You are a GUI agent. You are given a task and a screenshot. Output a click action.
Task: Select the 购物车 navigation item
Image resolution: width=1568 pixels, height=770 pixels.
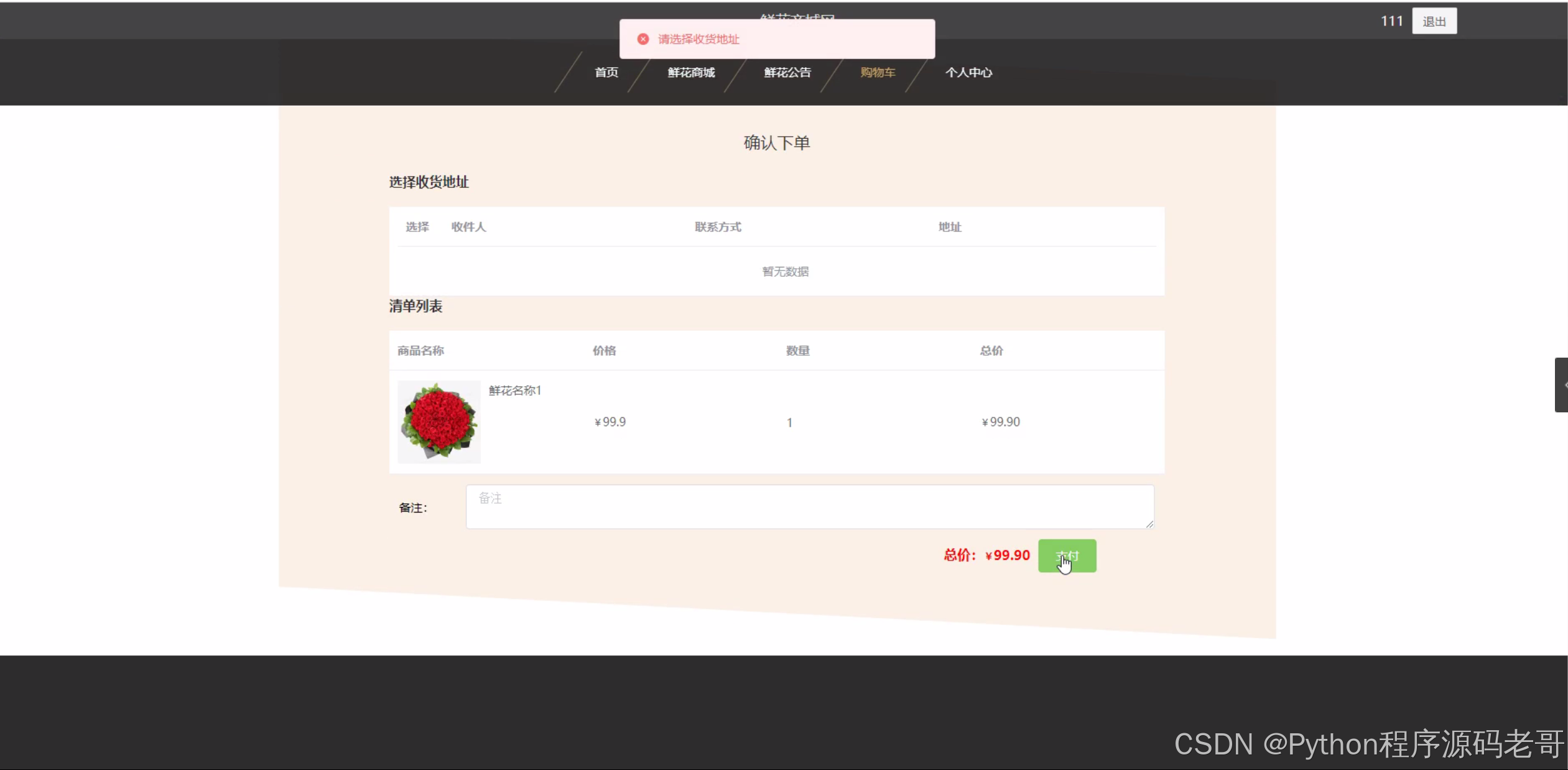(x=878, y=73)
